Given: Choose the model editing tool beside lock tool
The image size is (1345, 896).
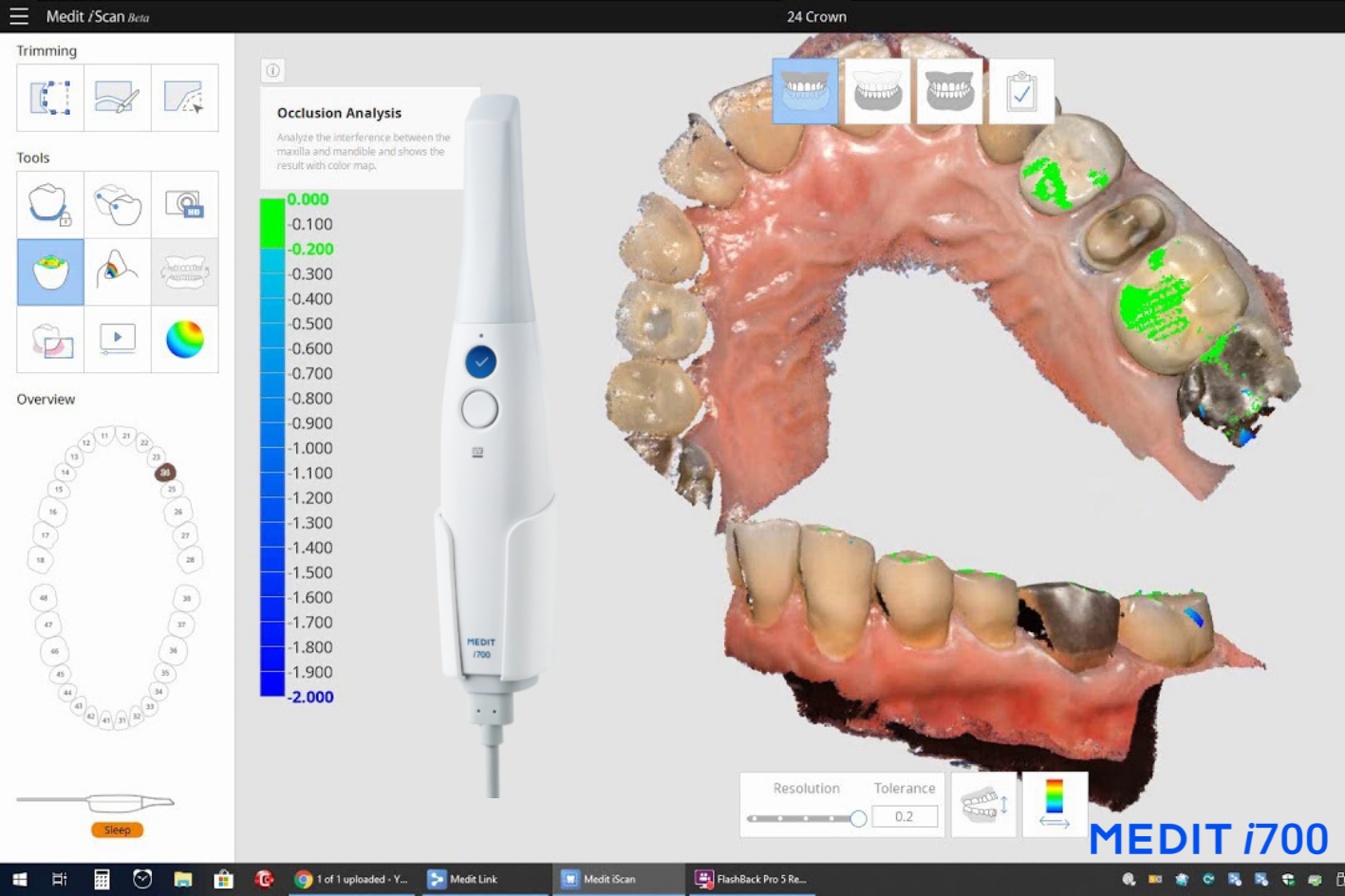Looking at the screenshot, I should point(118,204).
